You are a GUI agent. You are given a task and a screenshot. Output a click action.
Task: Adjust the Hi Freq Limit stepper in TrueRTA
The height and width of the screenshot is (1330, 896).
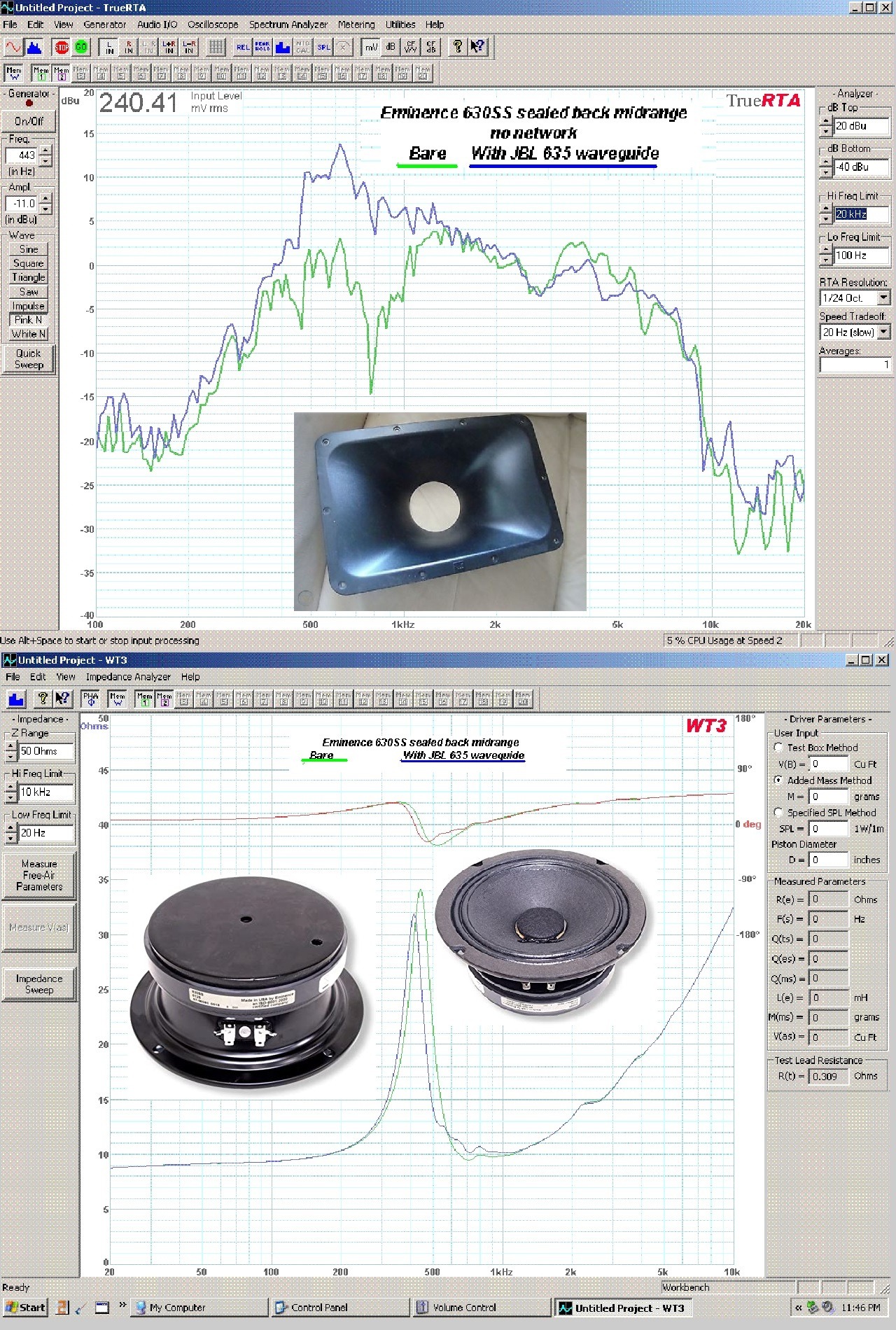pyautogui.click(x=826, y=214)
